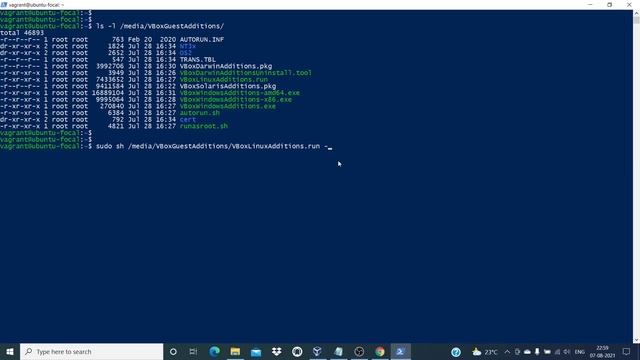Viewport: 640px width, 360px height.
Task: Click the microphone tray icon
Action: click(x=537, y=352)
